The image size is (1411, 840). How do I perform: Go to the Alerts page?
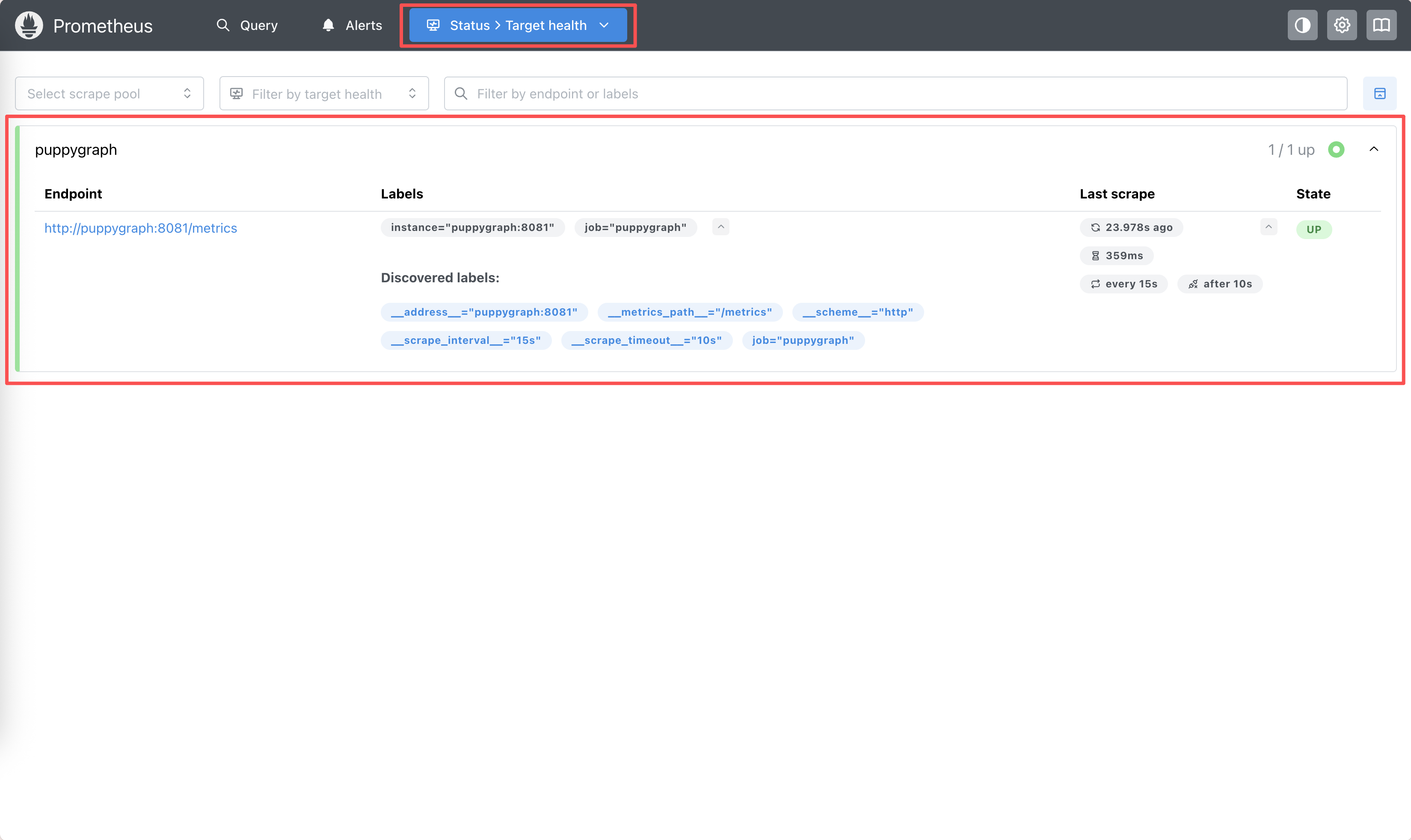click(x=364, y=26)
